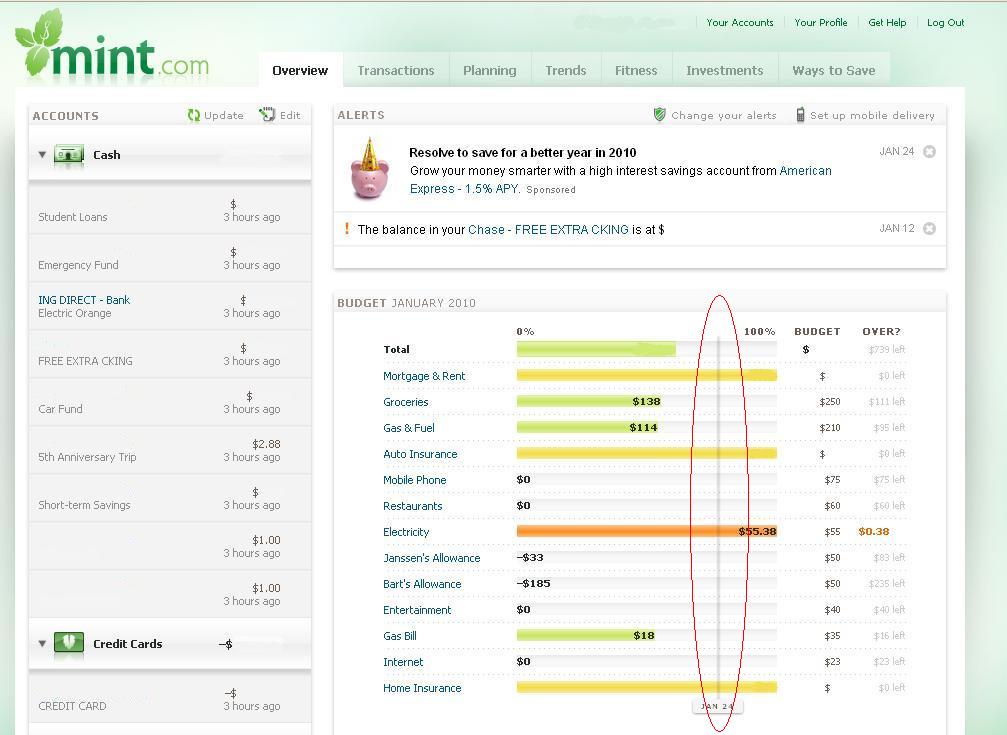Click the orange exclamation mark on balance alert

click(x=347, y=229)
